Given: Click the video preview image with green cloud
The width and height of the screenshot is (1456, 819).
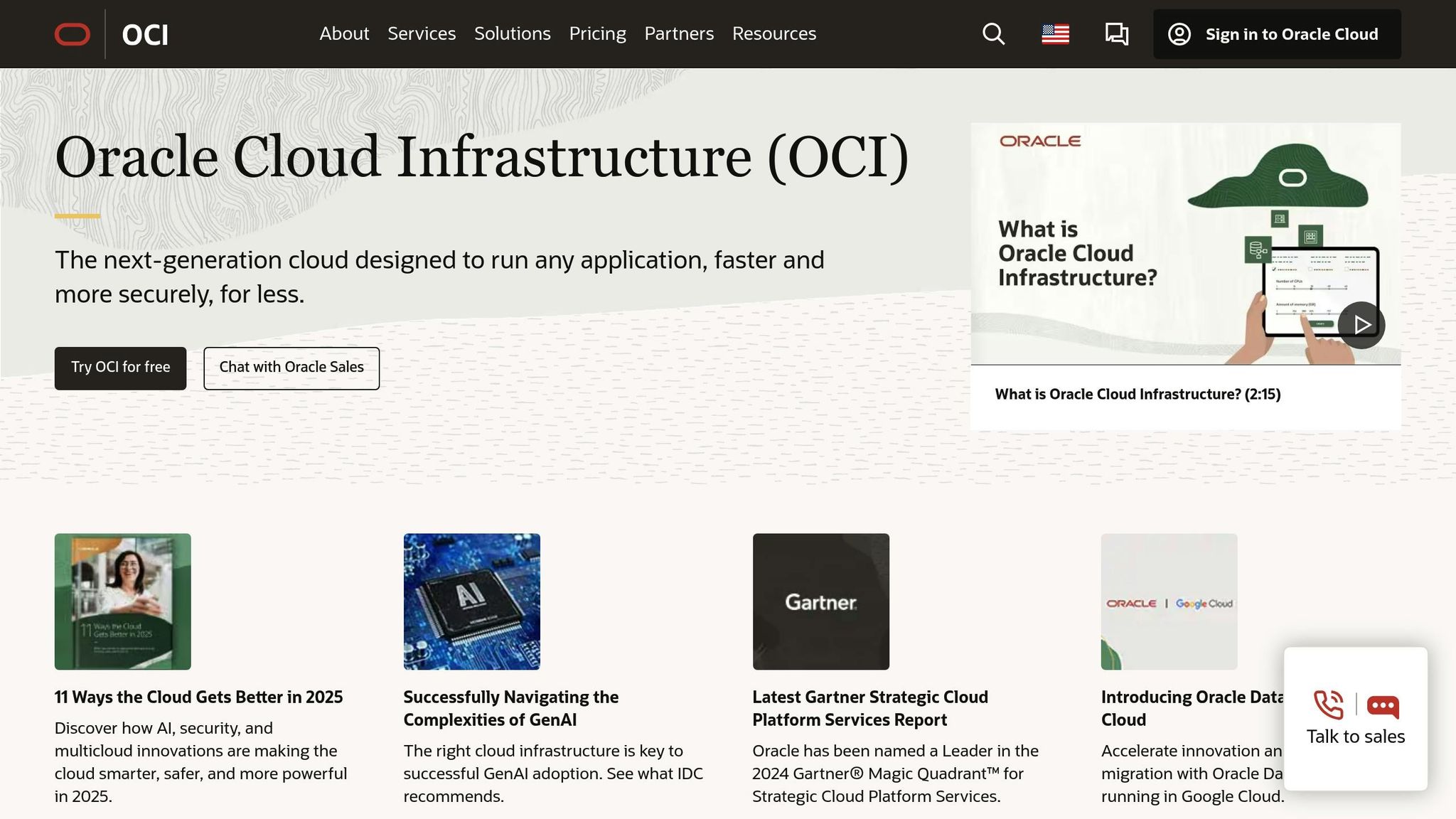Looking at the screenshot, I should (1186, 244).
